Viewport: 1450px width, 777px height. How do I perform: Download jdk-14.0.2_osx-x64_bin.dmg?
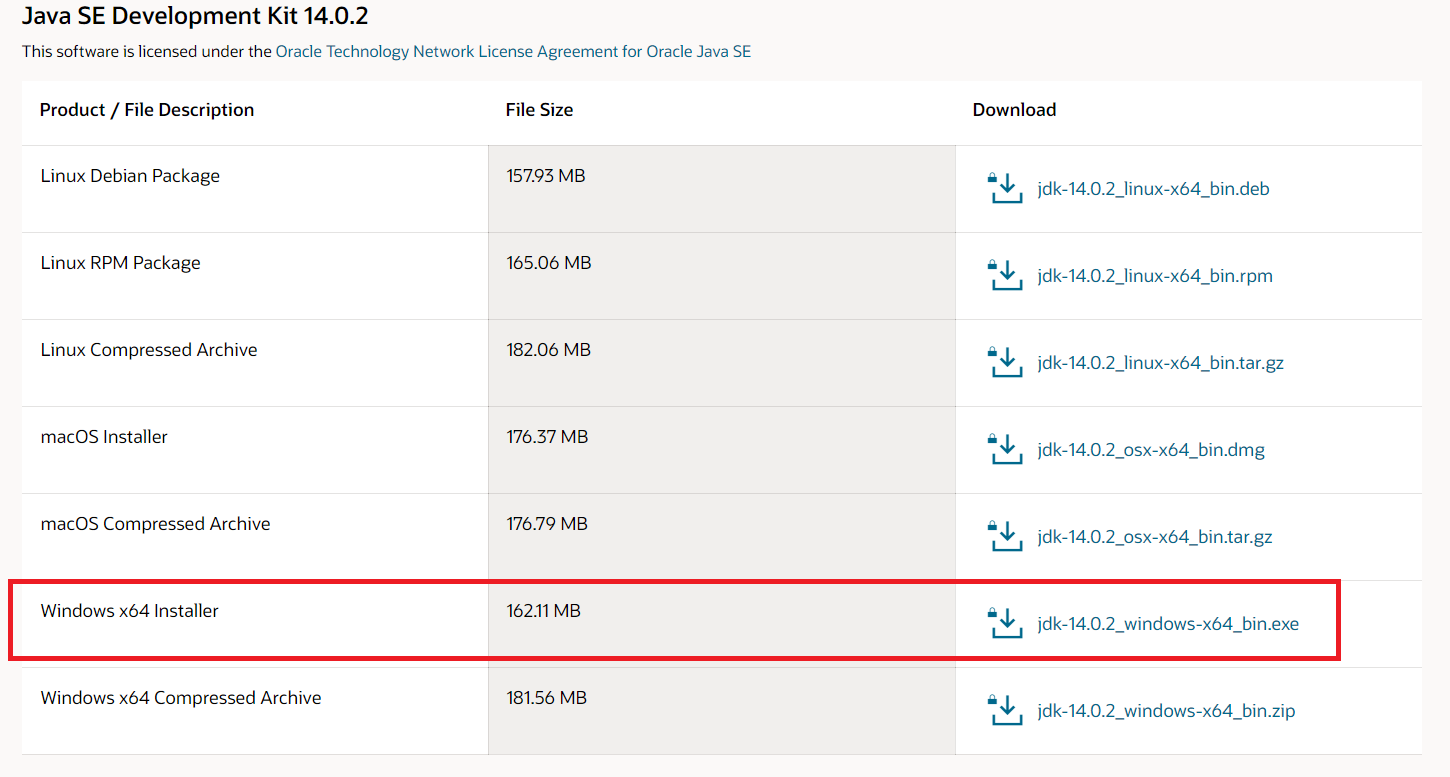click(x=1151, y=450)
